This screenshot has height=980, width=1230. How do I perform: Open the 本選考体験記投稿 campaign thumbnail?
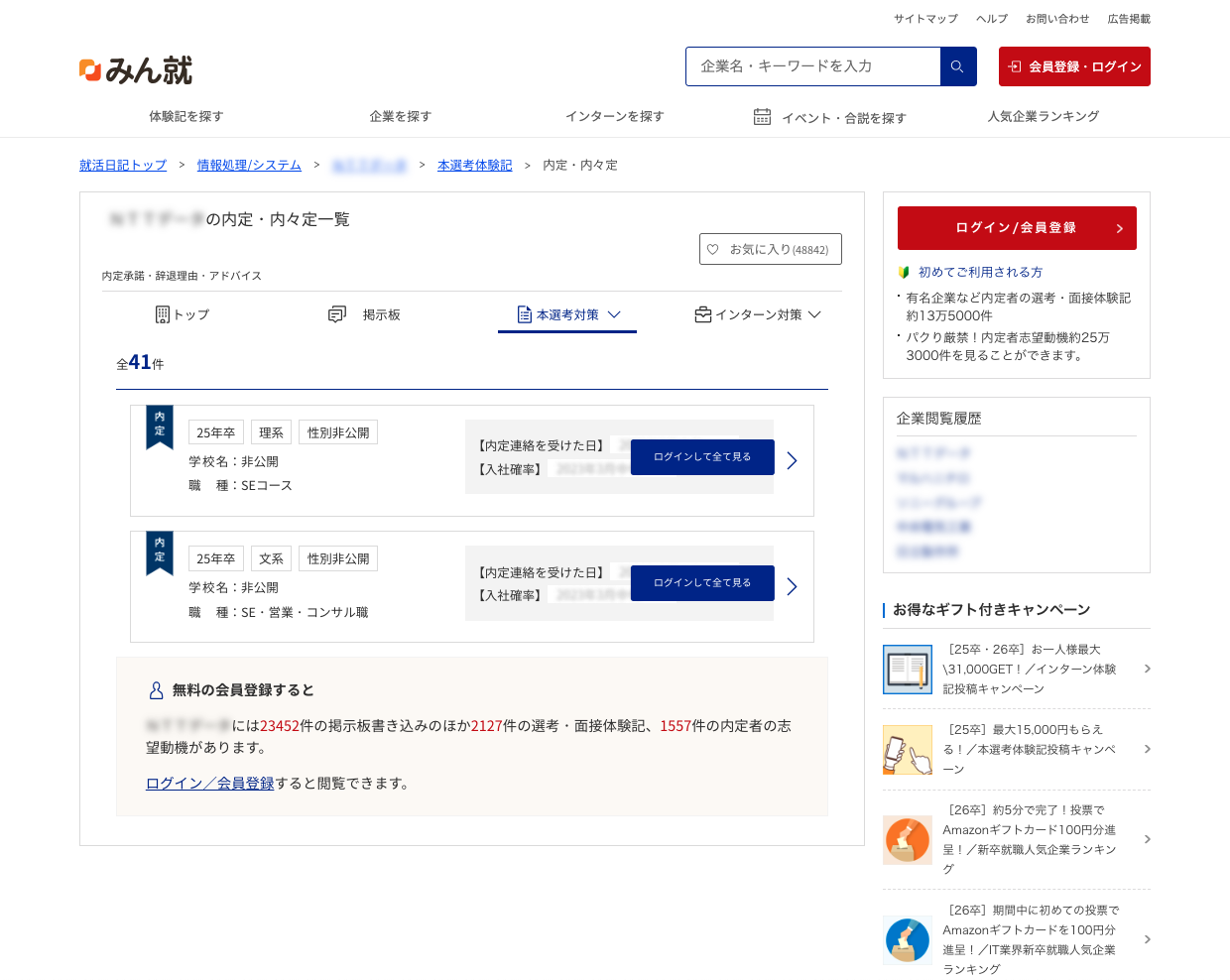908,750
